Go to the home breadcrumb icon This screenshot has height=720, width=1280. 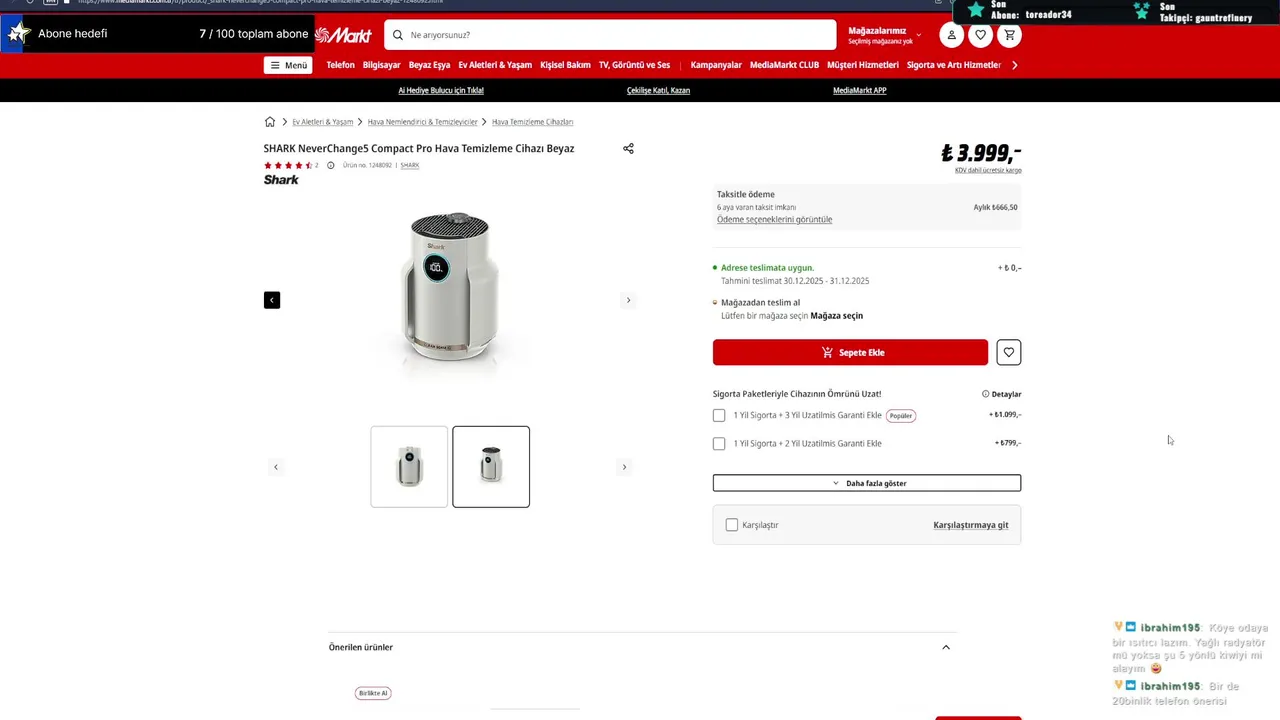coord(270,122)
